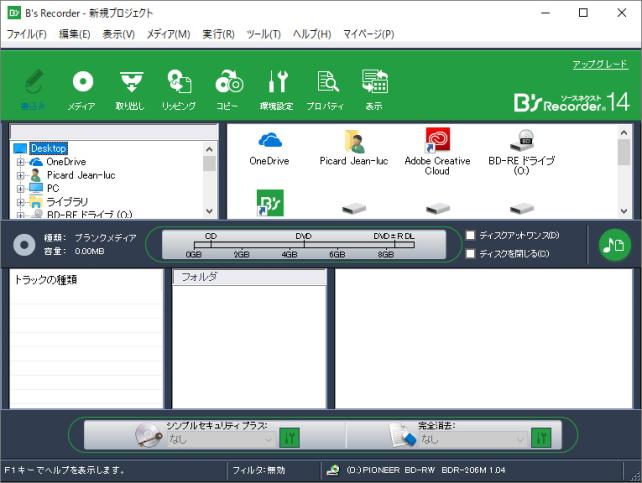Click the トラックの種類 column header
Viewport: 642px width, 483px height.
tap(86, 280)
